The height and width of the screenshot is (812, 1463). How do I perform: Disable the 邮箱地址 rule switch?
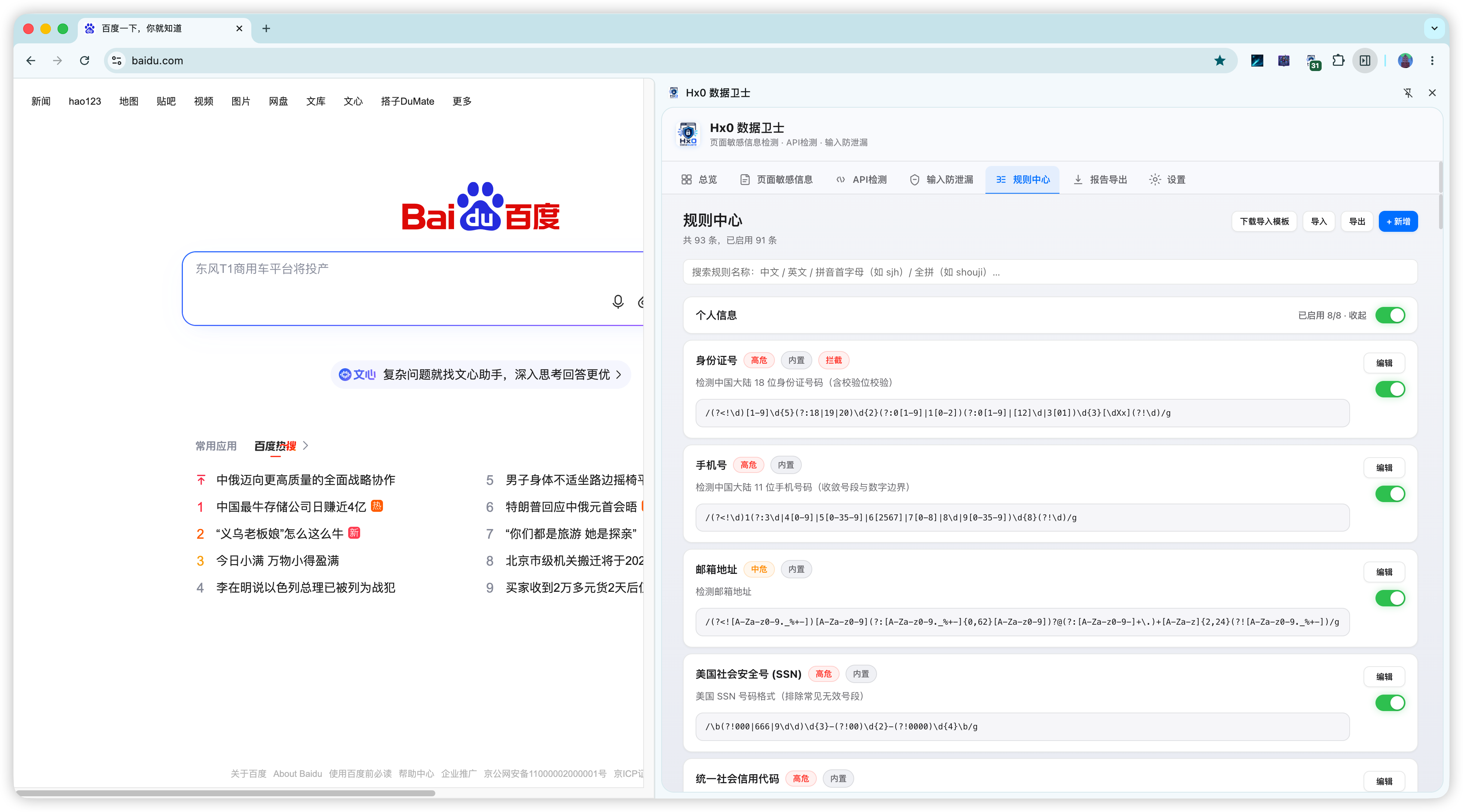(1390, 598)
